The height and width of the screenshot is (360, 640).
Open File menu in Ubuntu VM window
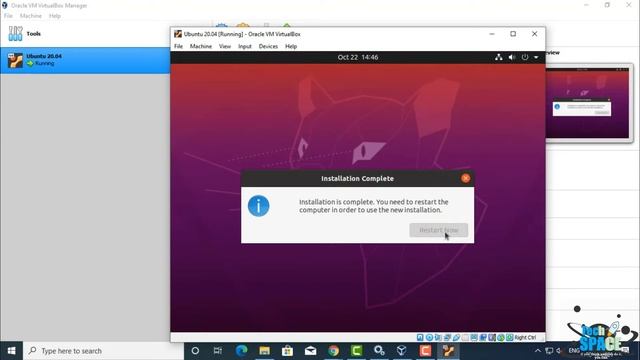pyautogui.click(x=178, y=46)
